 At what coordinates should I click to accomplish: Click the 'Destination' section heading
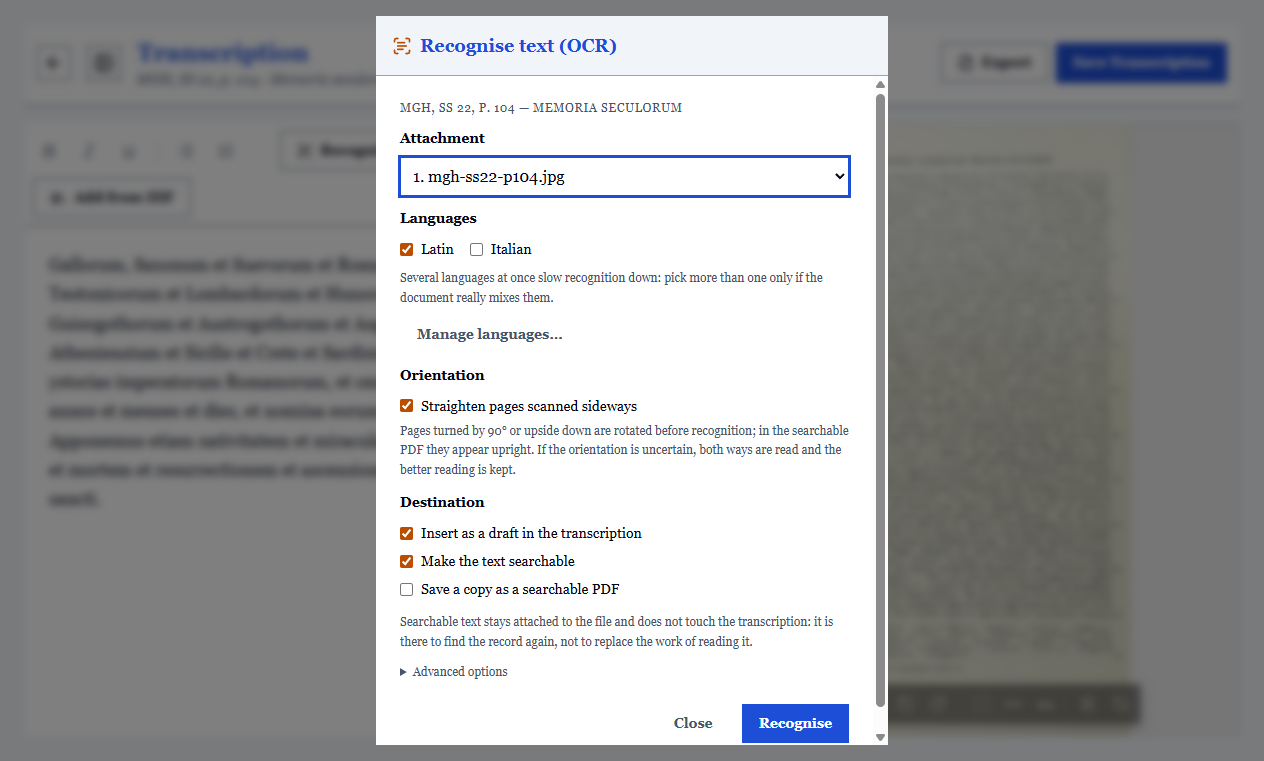(x=442, y=502)
